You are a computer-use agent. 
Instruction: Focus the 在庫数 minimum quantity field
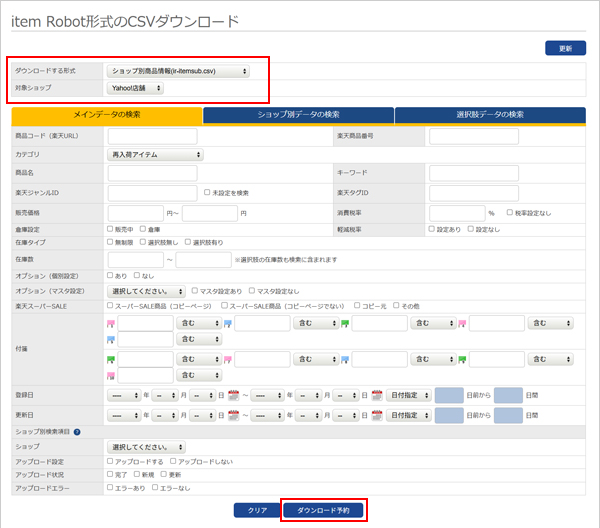pos(136,259)
